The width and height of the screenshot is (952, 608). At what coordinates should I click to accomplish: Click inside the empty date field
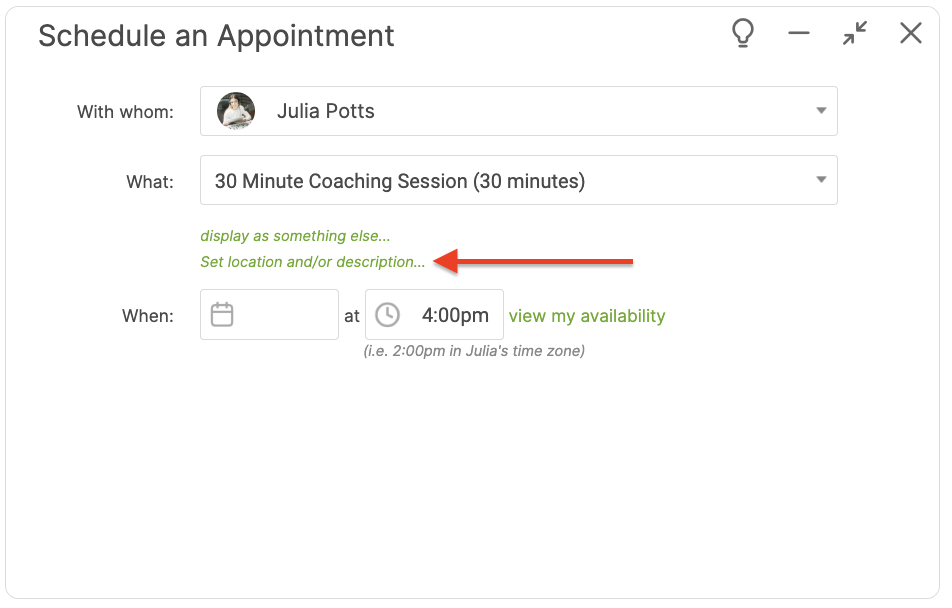(285, 315)
